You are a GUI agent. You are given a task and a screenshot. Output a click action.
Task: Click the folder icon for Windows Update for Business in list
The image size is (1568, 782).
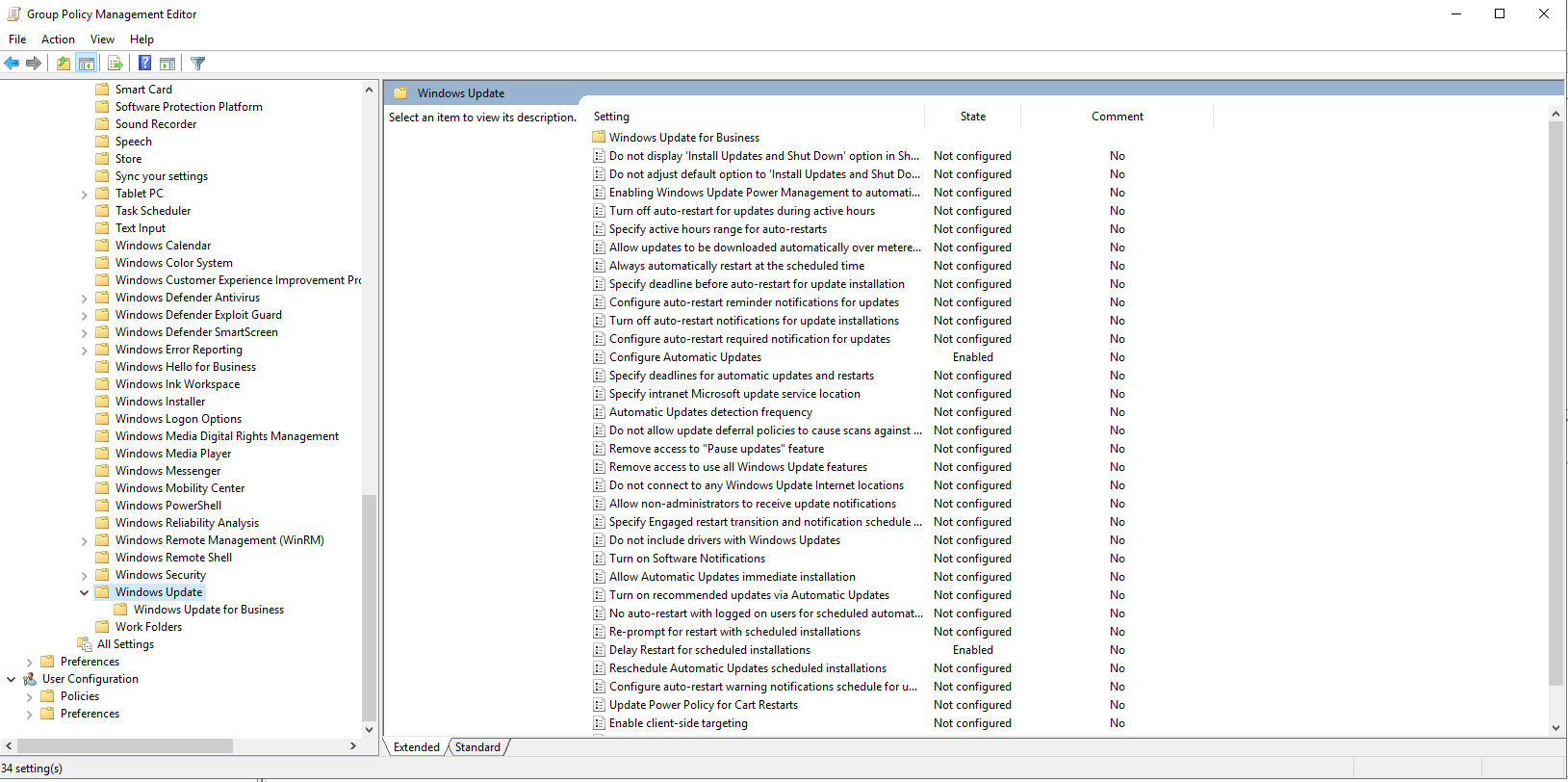(x=599, y=138)
